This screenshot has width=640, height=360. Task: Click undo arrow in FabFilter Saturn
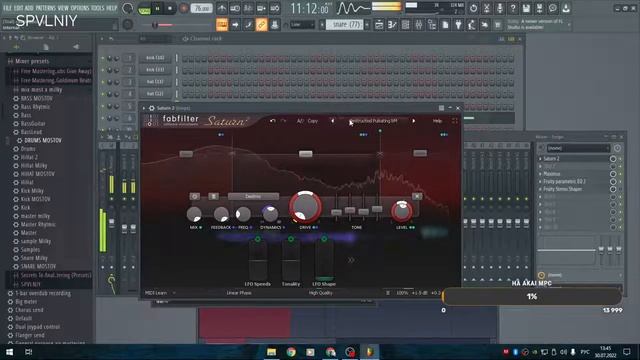pos(273,121)
